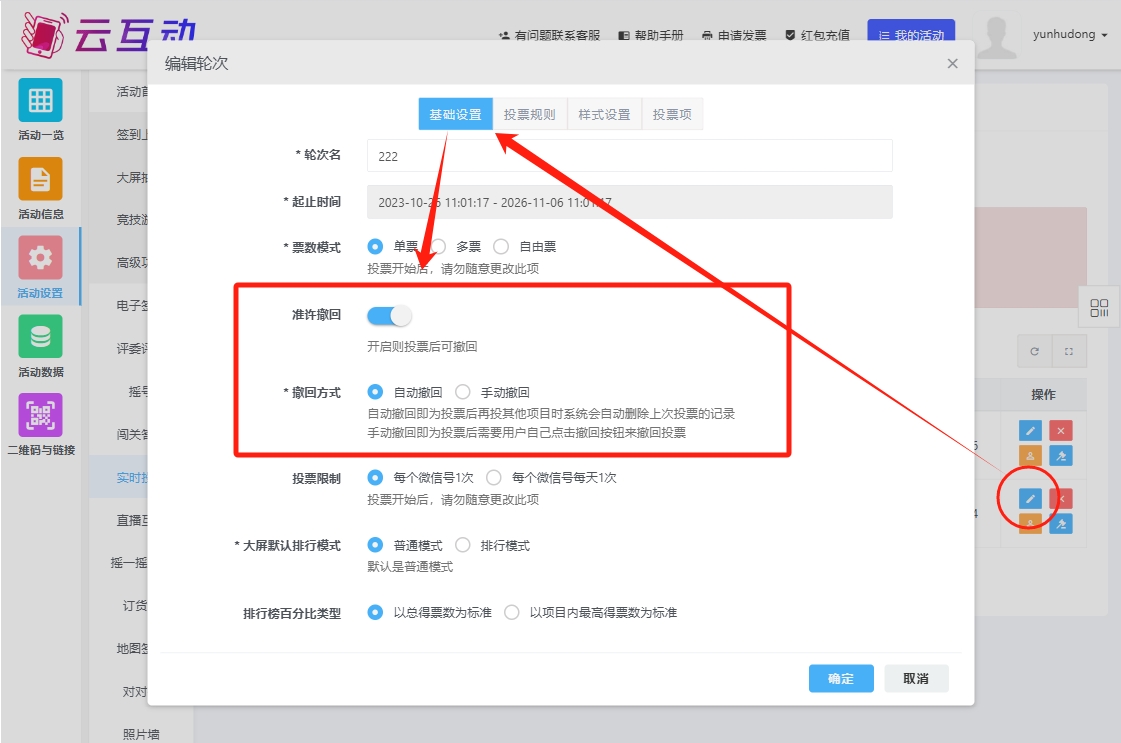
Task: Switch to the 样式设置 tab
Action: point(604,114)
